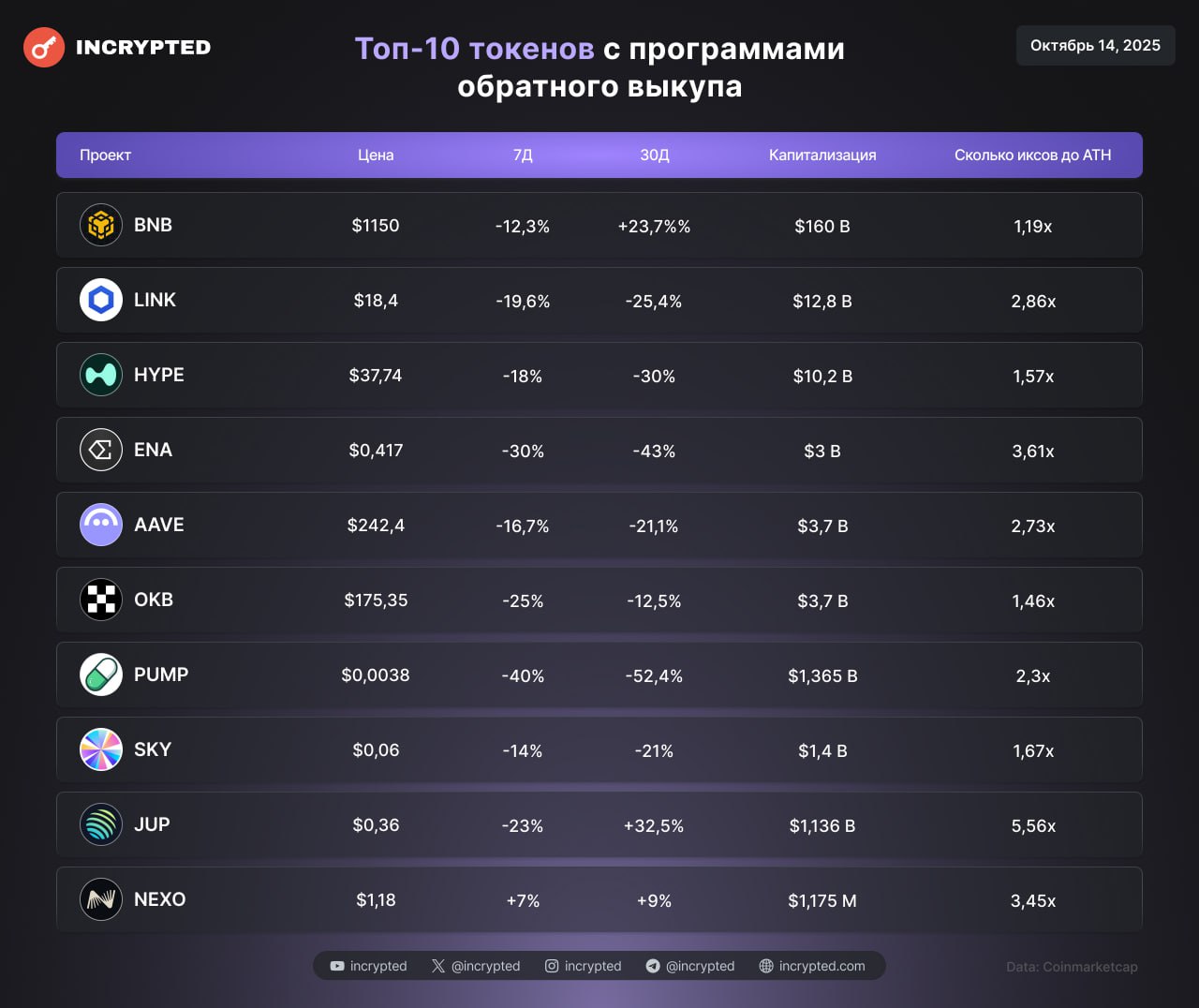Image resolution: width=1199 pixels, height=1008 pixels.
Task: Select the SKY colorful icon
Action: click(101, 749)
